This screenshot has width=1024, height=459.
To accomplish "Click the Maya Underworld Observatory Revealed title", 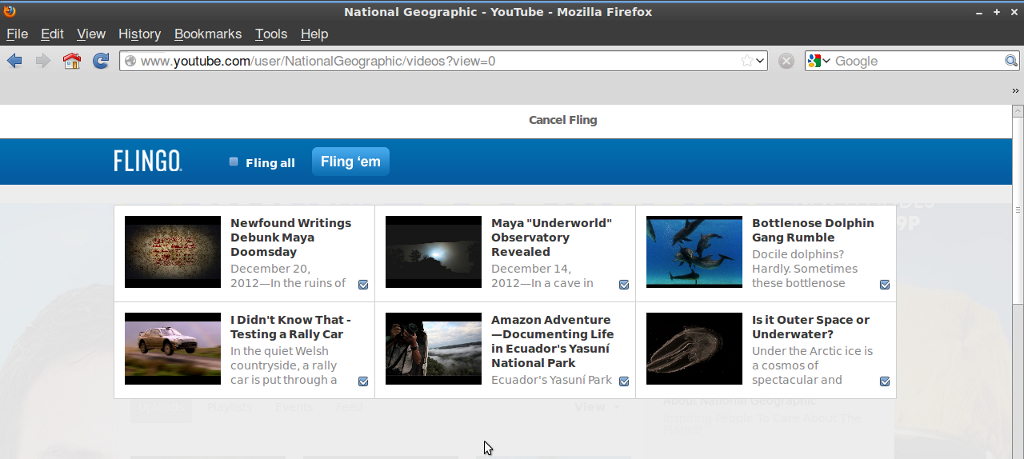I will point(551,238).
